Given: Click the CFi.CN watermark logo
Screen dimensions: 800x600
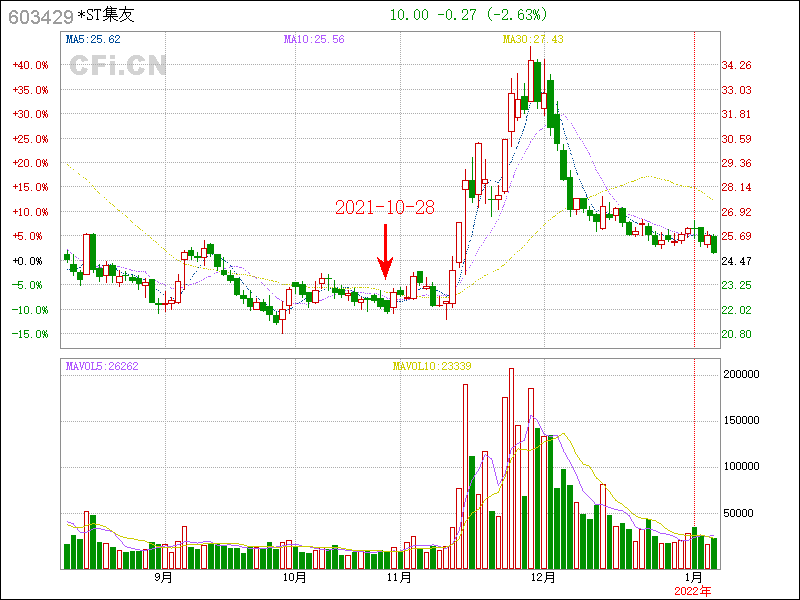Looking at the screenshot, I should click(117, 66).
